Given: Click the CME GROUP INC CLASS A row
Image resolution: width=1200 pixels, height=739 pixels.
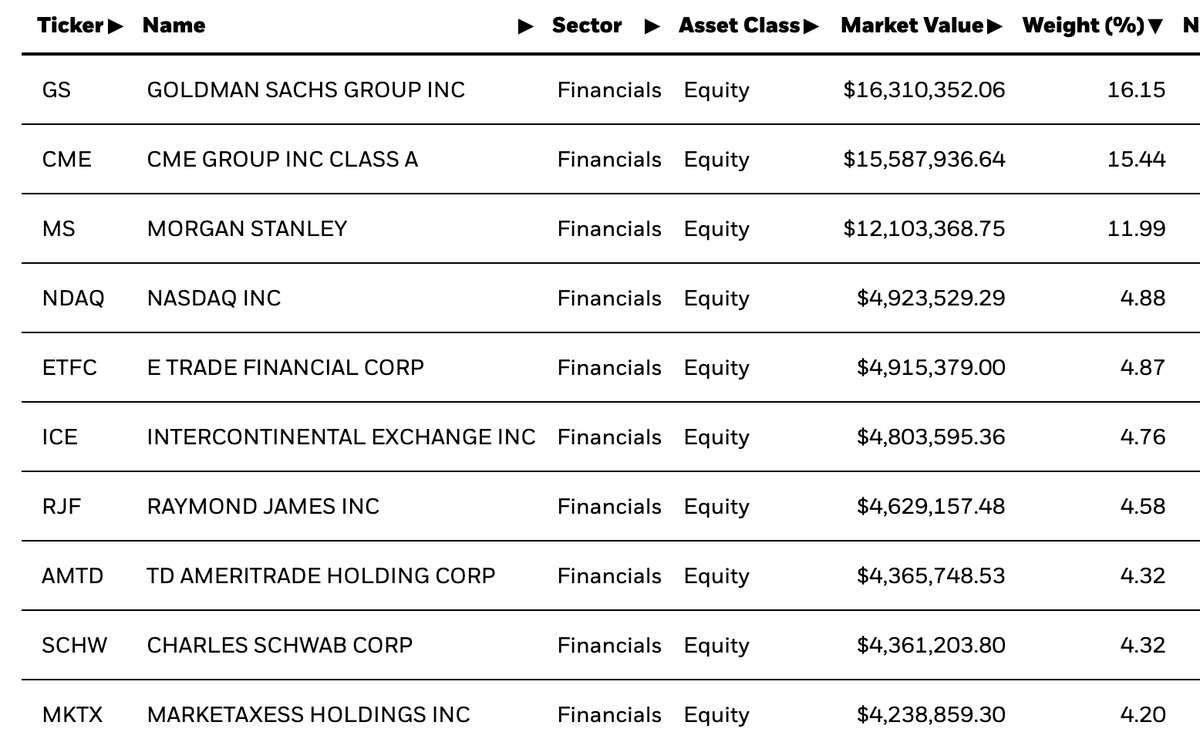Looking at the screenshot, I should tap(282, 159).
